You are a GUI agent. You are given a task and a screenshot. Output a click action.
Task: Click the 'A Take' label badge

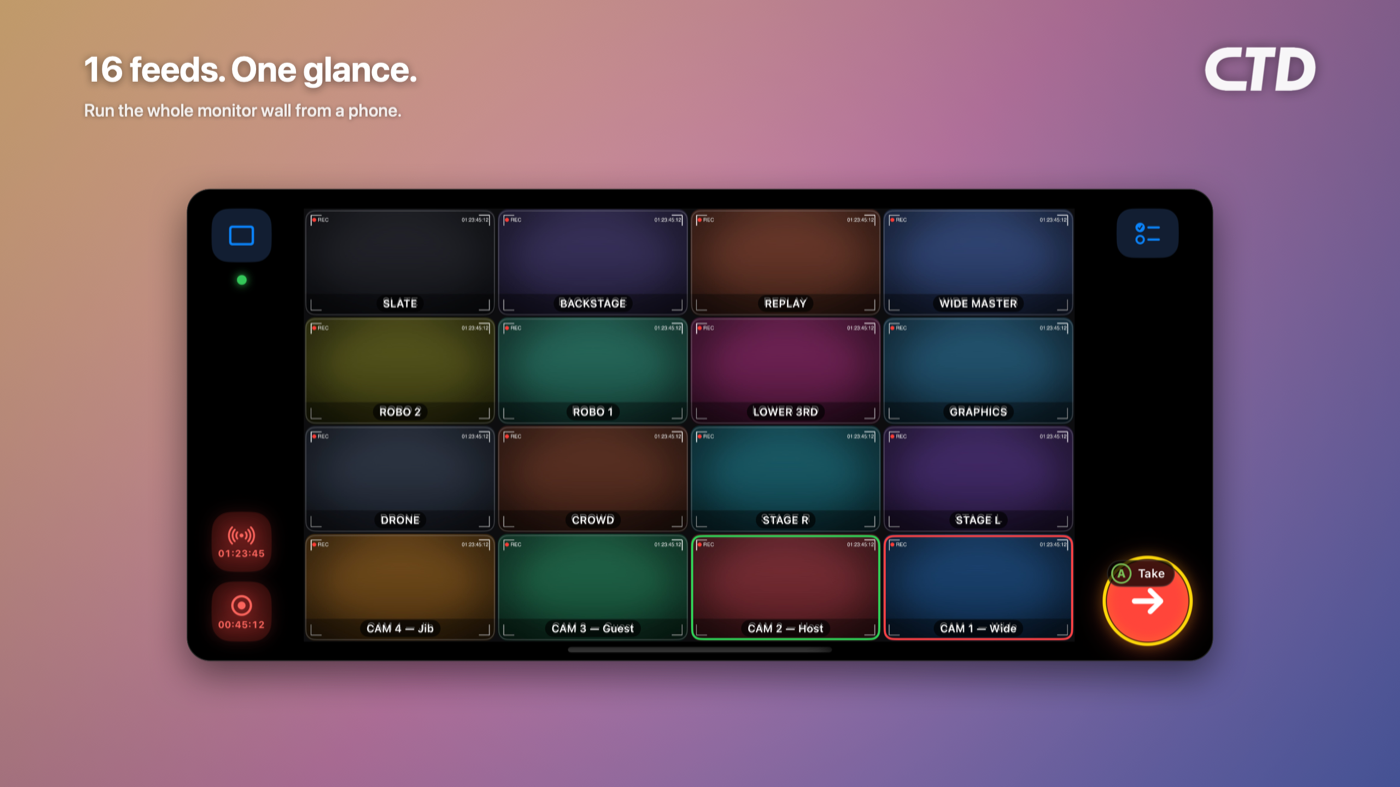[x=1140, y=573]
